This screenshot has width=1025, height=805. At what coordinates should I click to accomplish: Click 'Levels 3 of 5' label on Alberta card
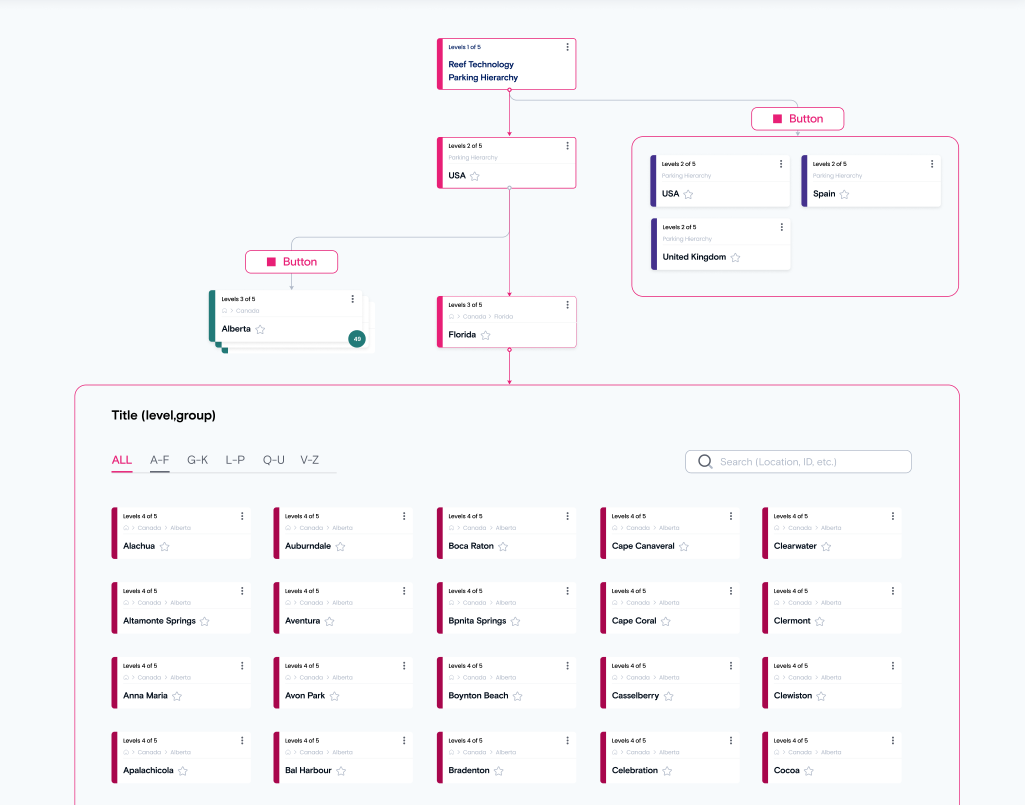[x=238, y=299]
